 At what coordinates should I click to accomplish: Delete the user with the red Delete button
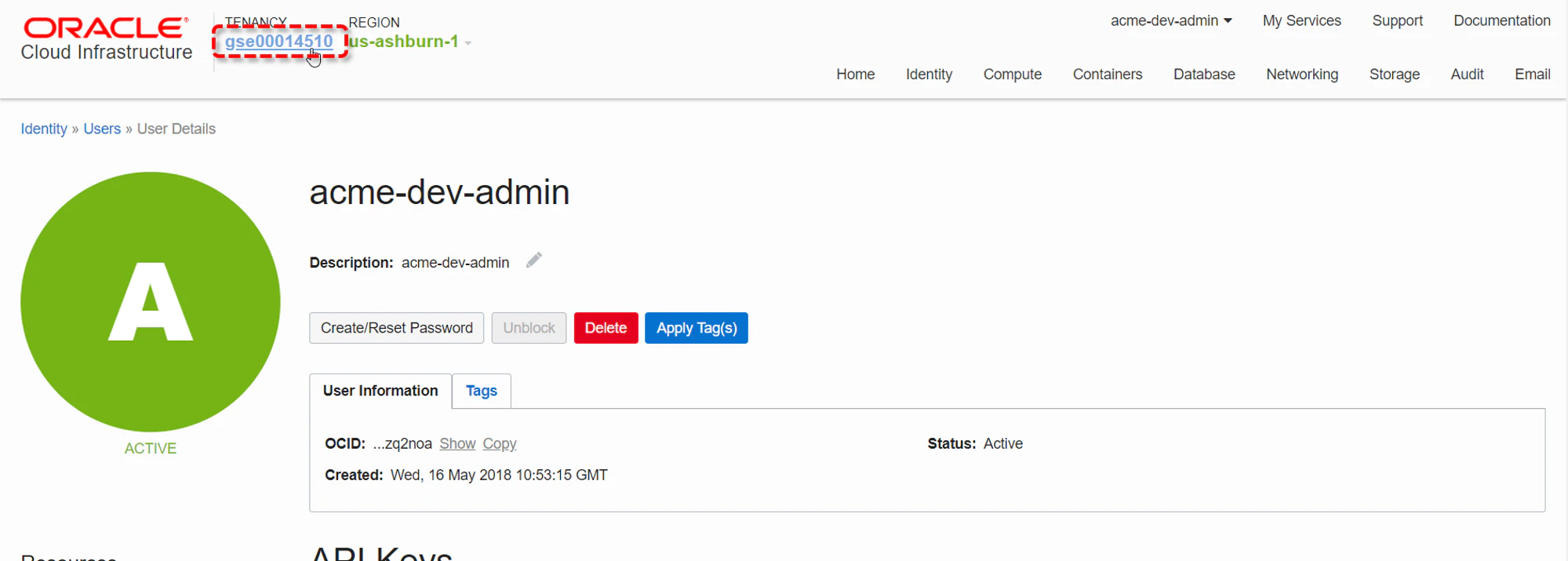tap(606, 328)
